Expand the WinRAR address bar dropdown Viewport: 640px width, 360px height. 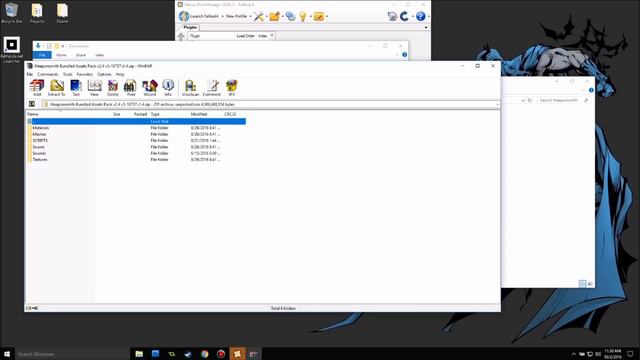pos(497,104)
